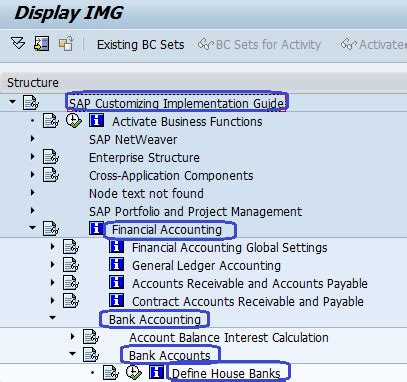Click the change release notes toolbar icon
Screen dimensions: 407x382
(x=66, y=44)
